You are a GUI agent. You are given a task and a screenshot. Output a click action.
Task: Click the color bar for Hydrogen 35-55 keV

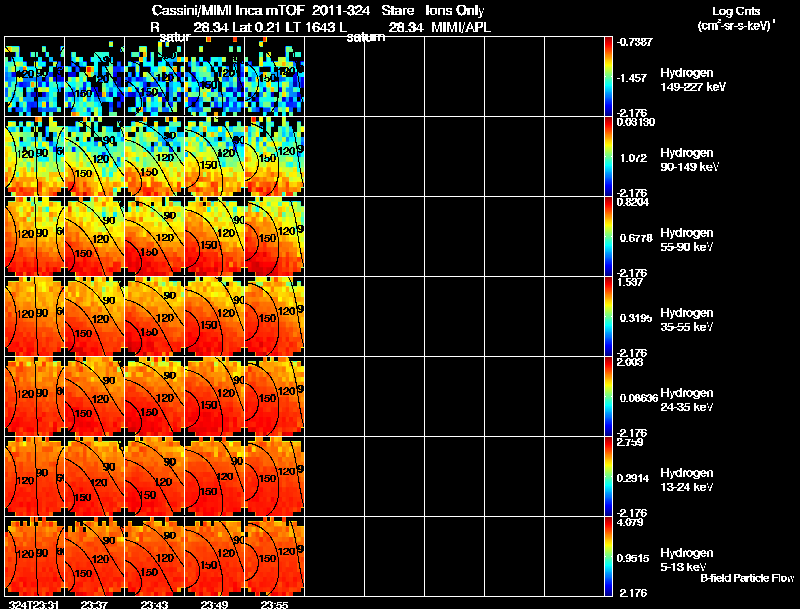pos(608,317)
